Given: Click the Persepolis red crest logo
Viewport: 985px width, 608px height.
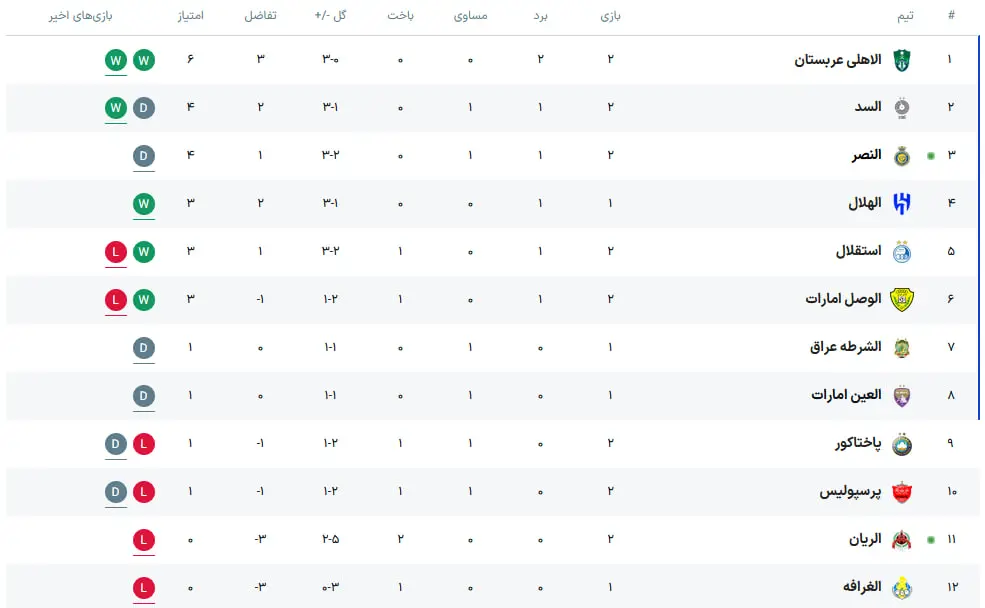Looking at the screenshot, I should (902, 492).
